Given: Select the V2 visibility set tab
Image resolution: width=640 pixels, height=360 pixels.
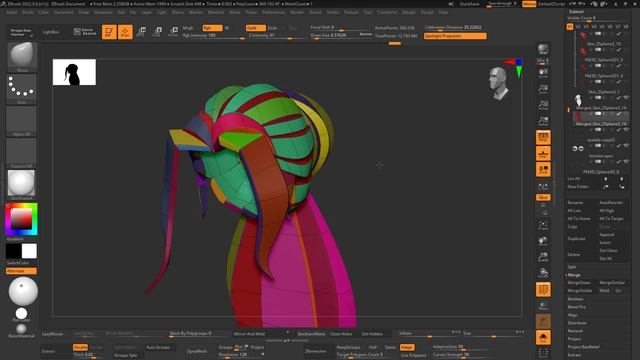Looking at the screenshot, I should tap(578, 27).
